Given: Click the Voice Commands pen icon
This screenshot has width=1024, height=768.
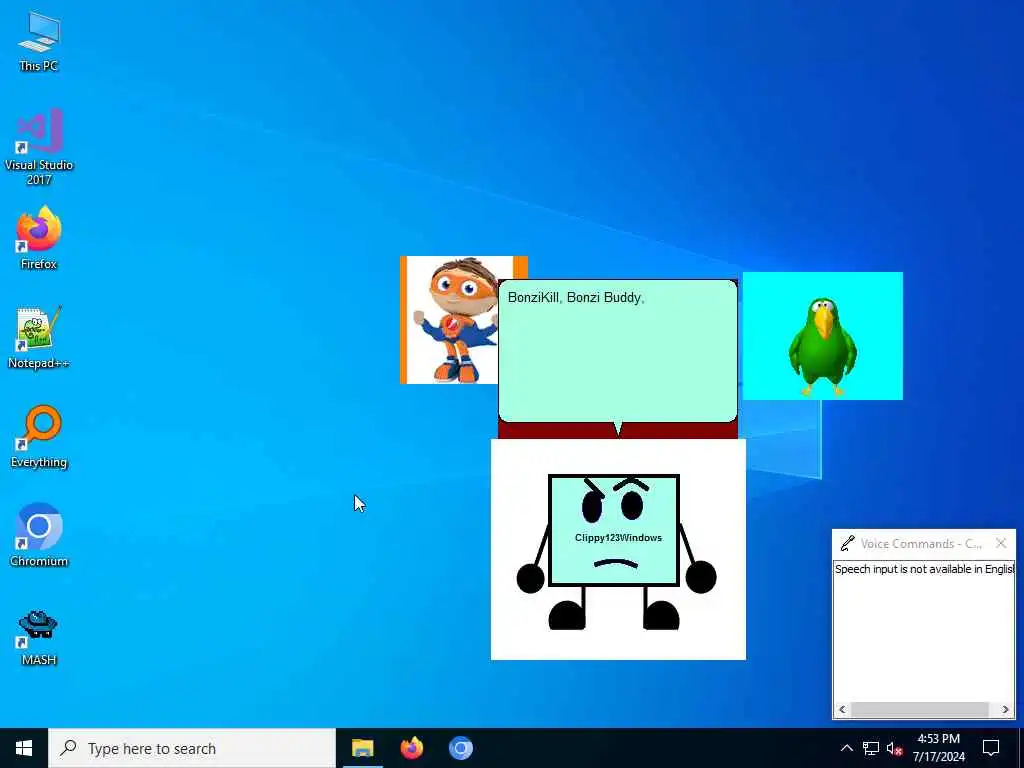Looking at the screenshot, I should click(x=848, y=543).
